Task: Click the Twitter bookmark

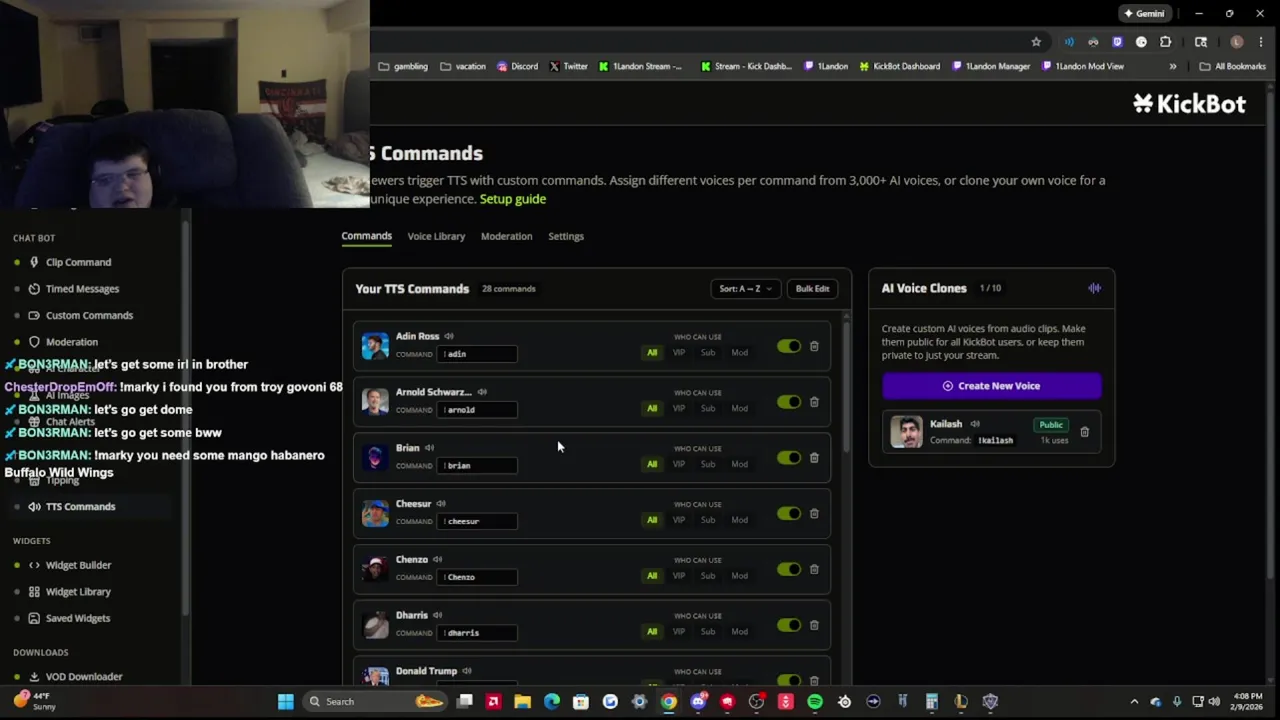Action: tap(568, 67)
